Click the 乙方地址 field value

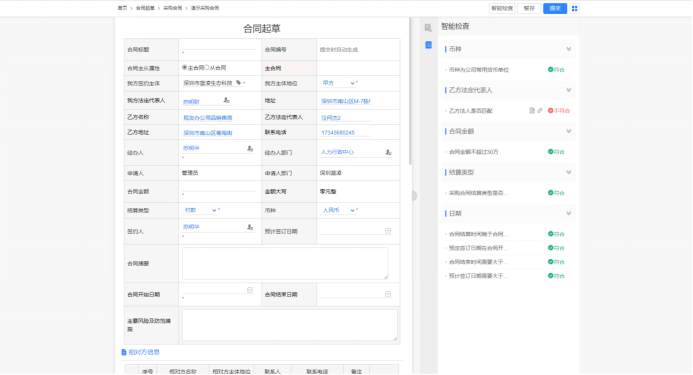pos(208,133)
